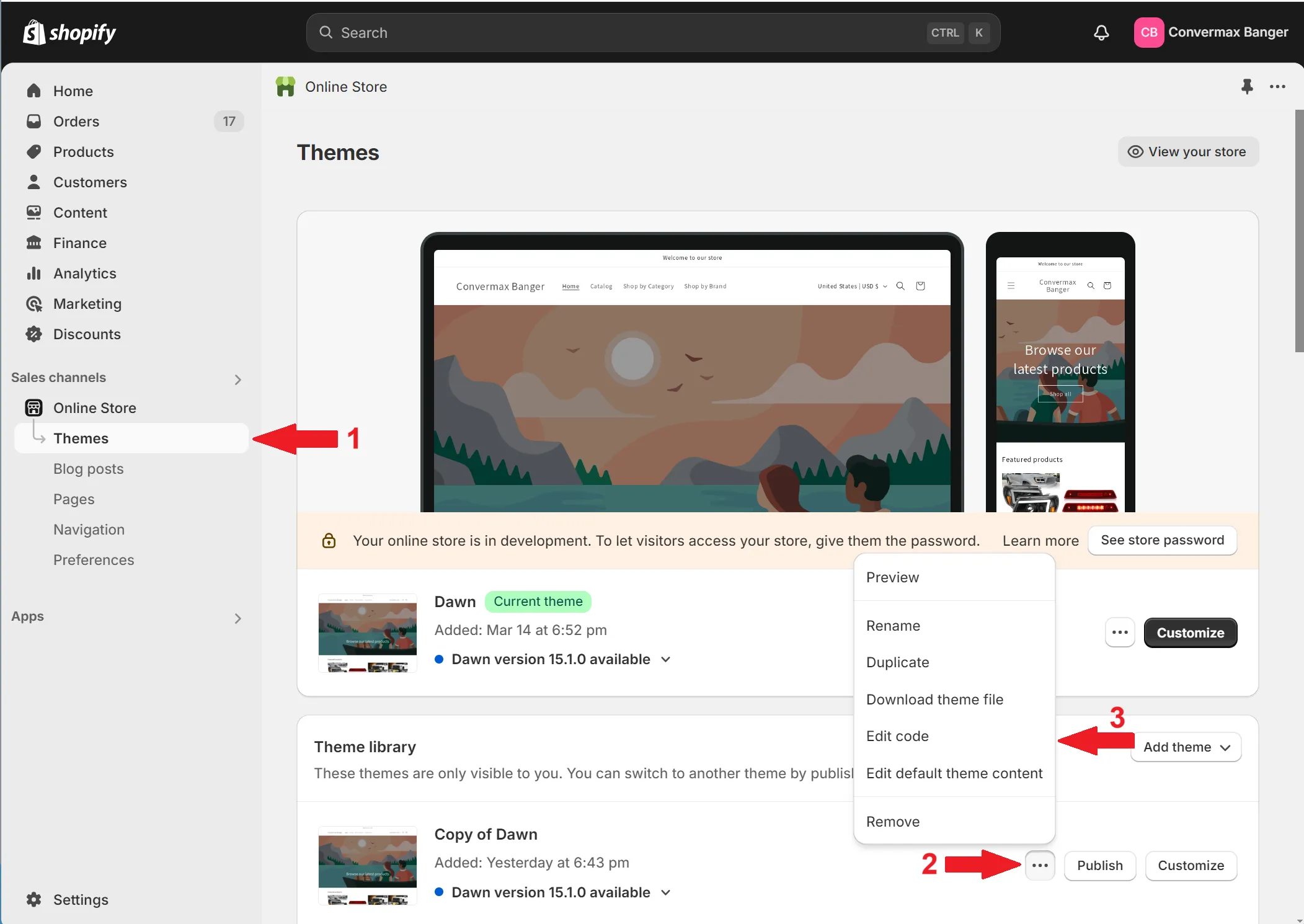Open the Analytics section
The height and width of the screenshot is (924, 1304).
(84, 273)
